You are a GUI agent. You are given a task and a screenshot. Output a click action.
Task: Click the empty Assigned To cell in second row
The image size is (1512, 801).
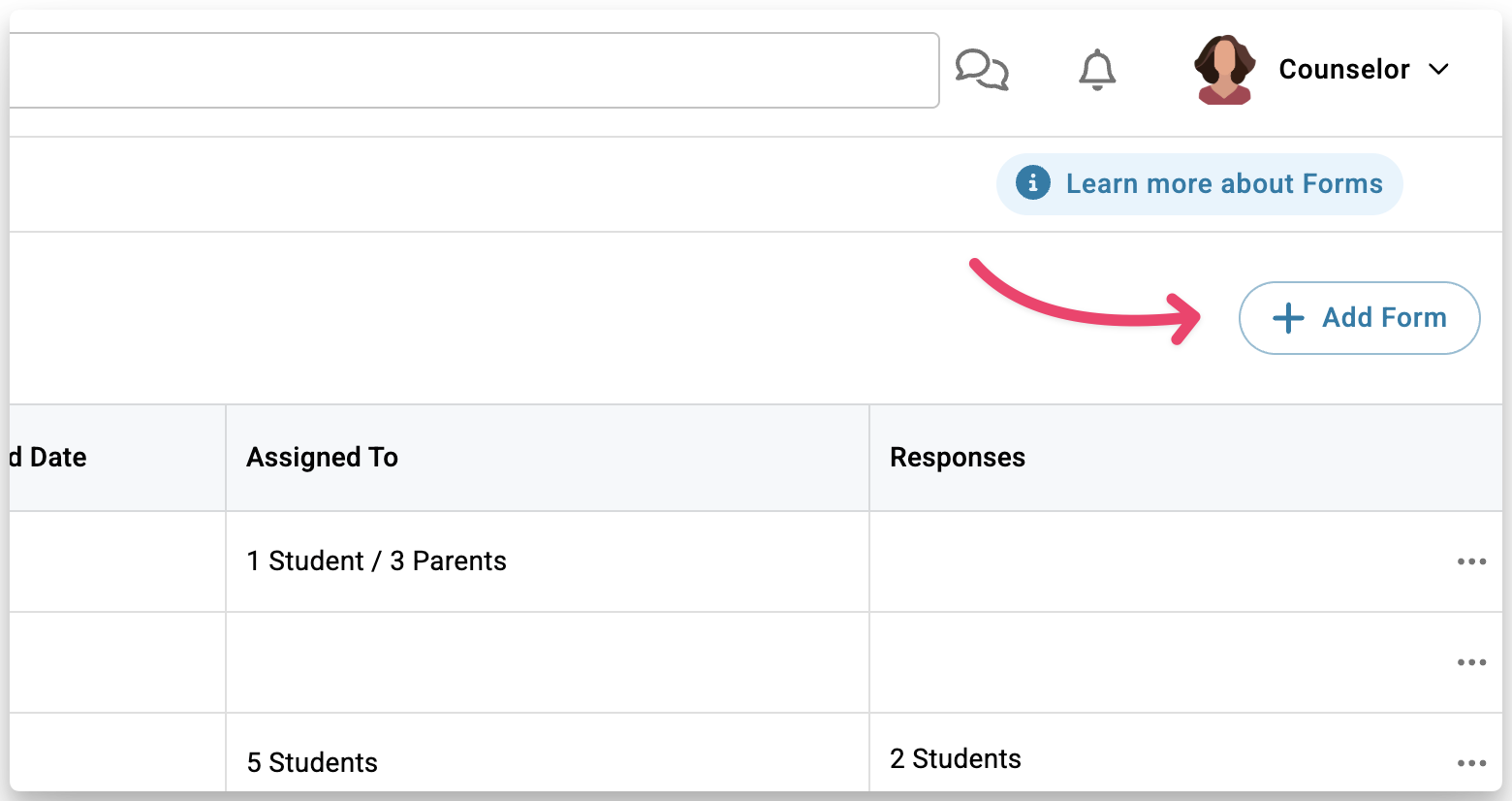tap(547, 662)
